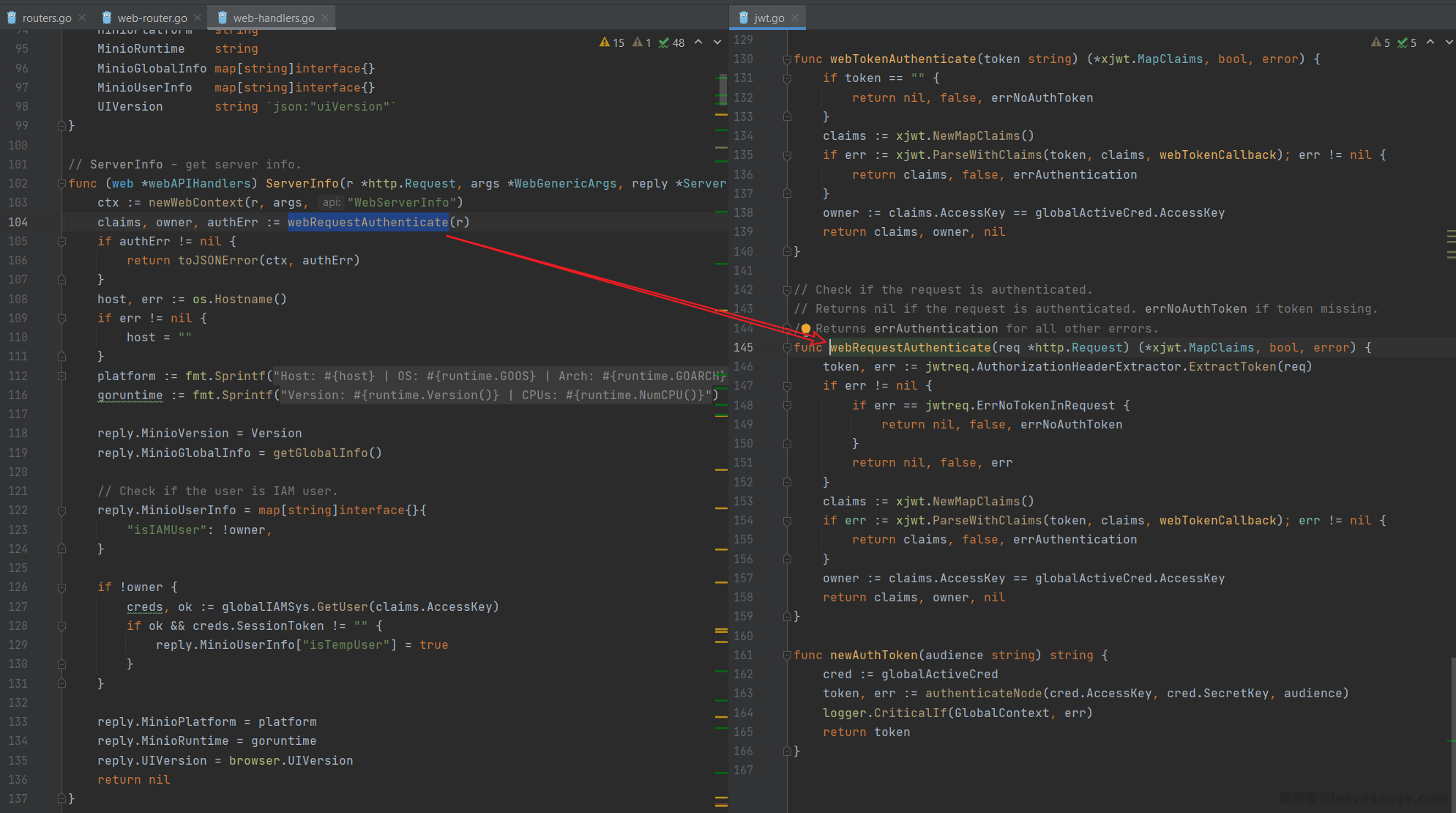Open the routers.go tab
The height and width of the screenshot is (813, 1456).
[x=46, y=18]
